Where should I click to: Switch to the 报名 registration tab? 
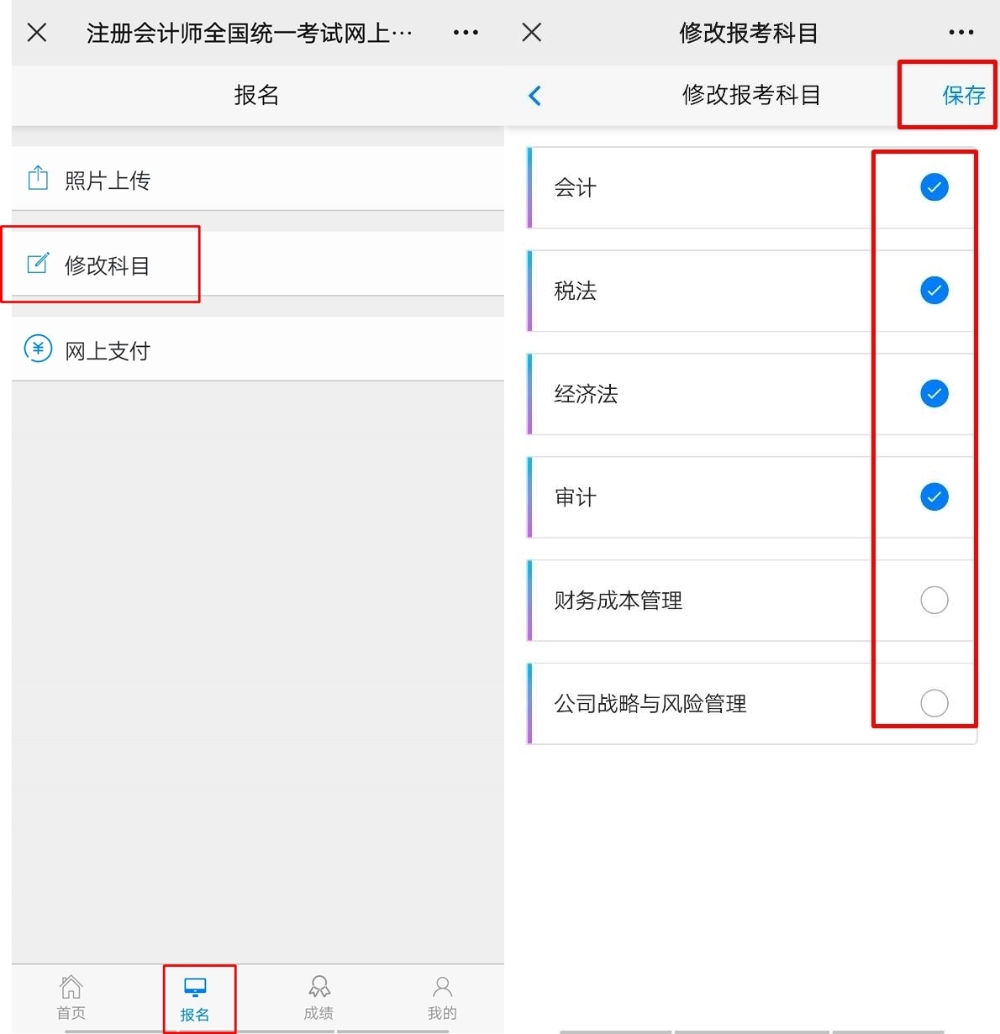196,998
